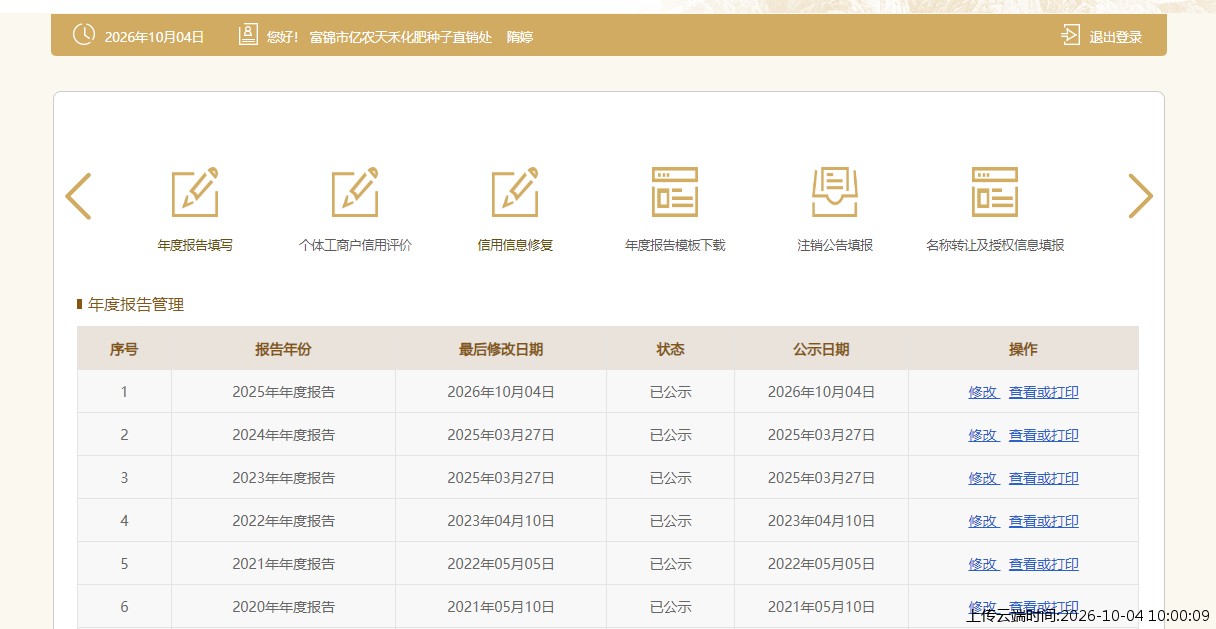1216x629 pixels.
Task: Open the 年度报告模板下载 icon
Action: [675, 192]
